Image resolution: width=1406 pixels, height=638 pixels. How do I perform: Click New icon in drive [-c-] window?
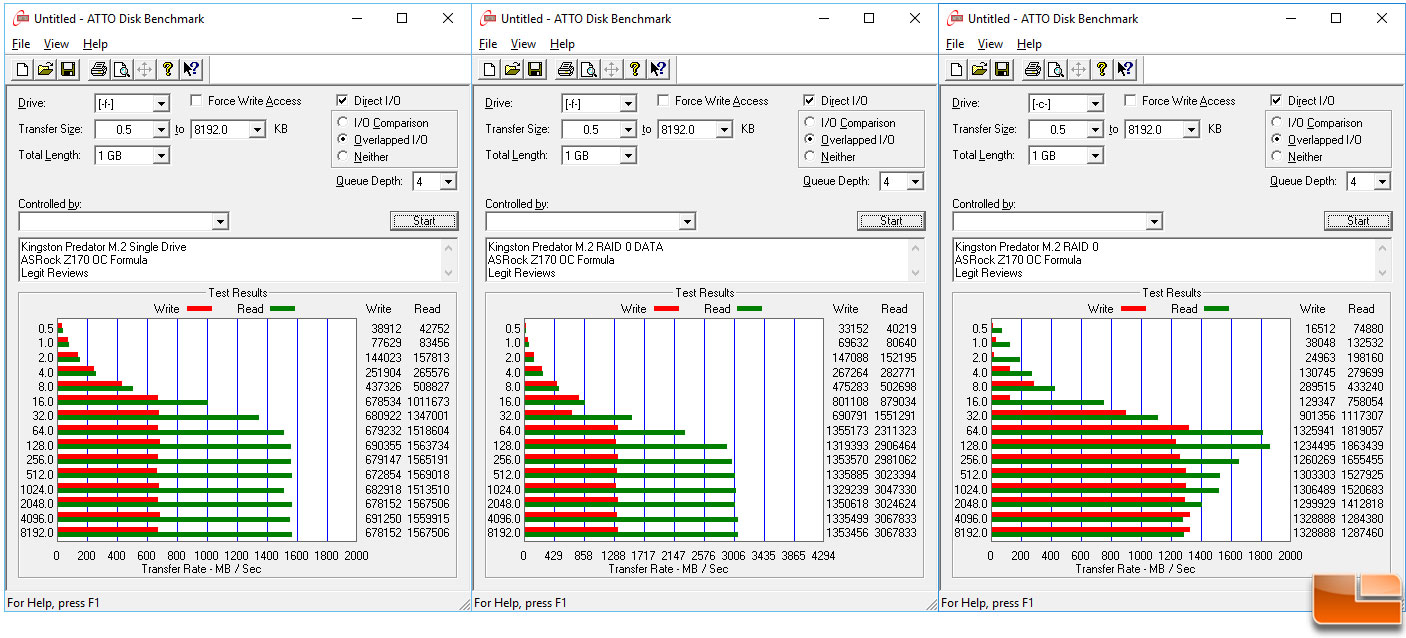pyautogui.click(x=956, y=69)
